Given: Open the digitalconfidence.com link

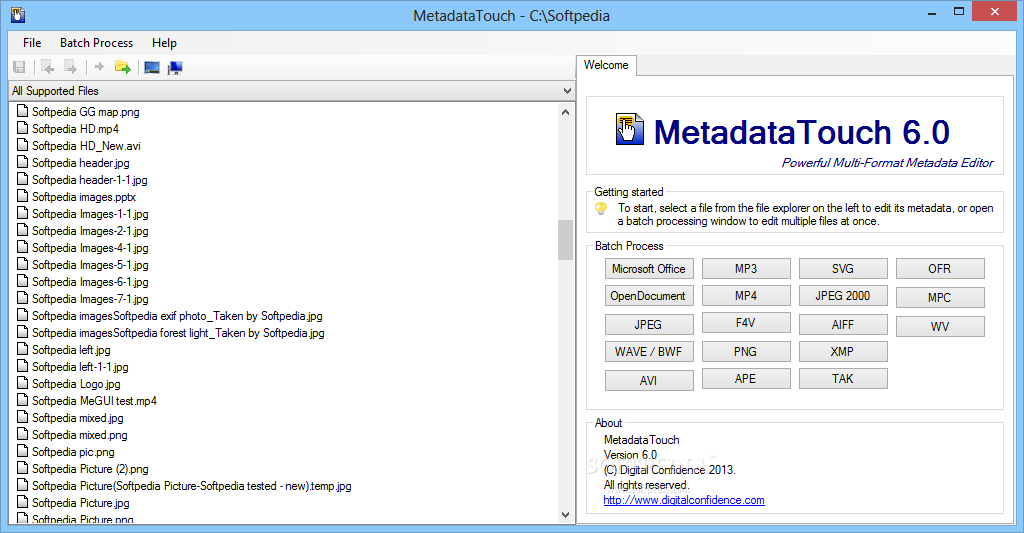Looking at the screenshot, I should click(x=684, y=500).
